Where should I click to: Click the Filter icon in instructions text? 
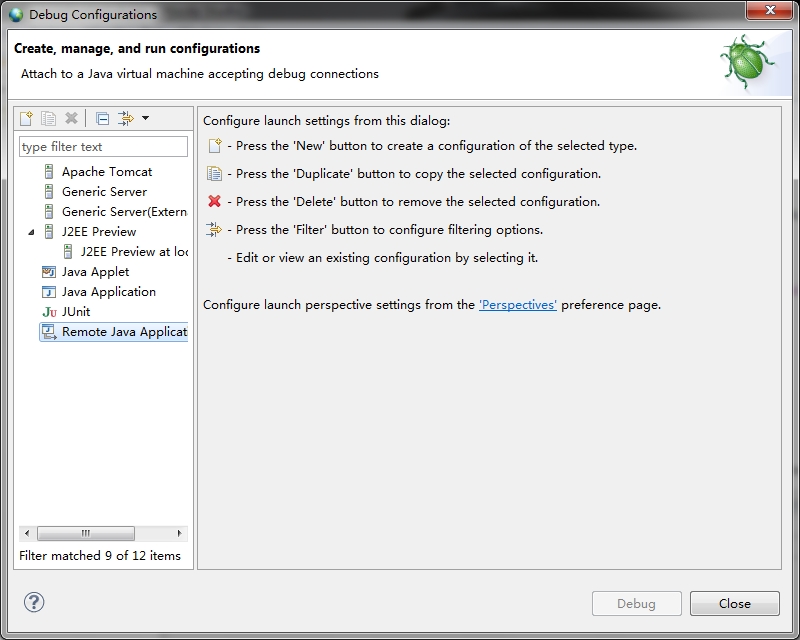(214, 230)
